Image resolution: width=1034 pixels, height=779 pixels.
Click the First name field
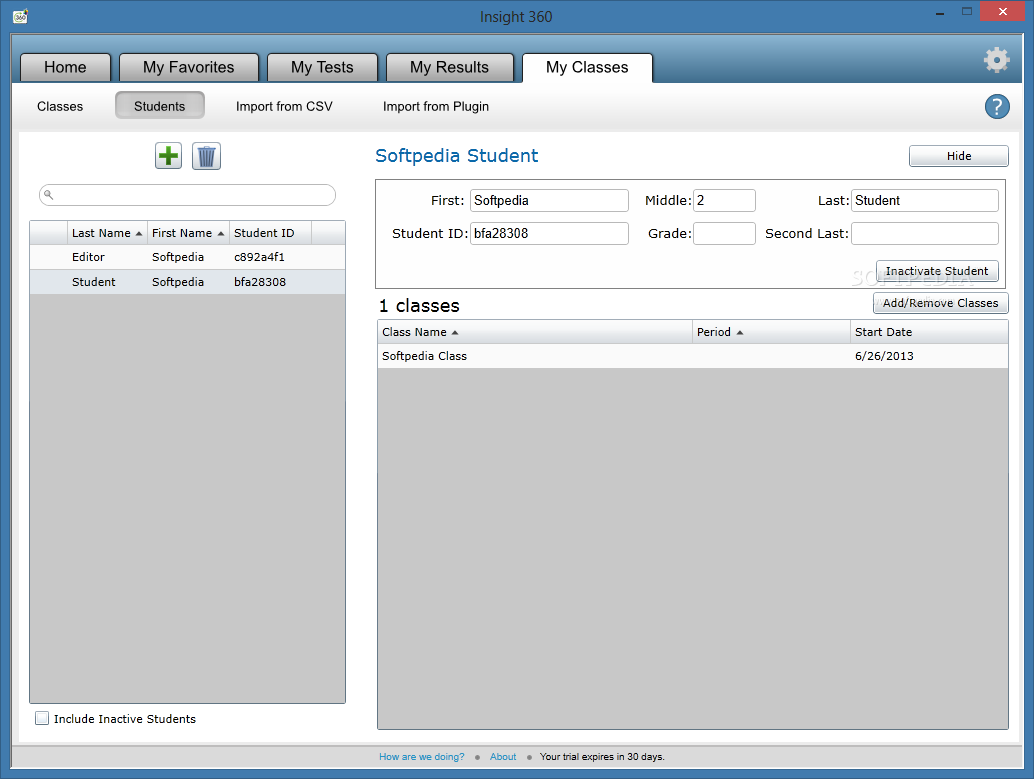[549, 201]
